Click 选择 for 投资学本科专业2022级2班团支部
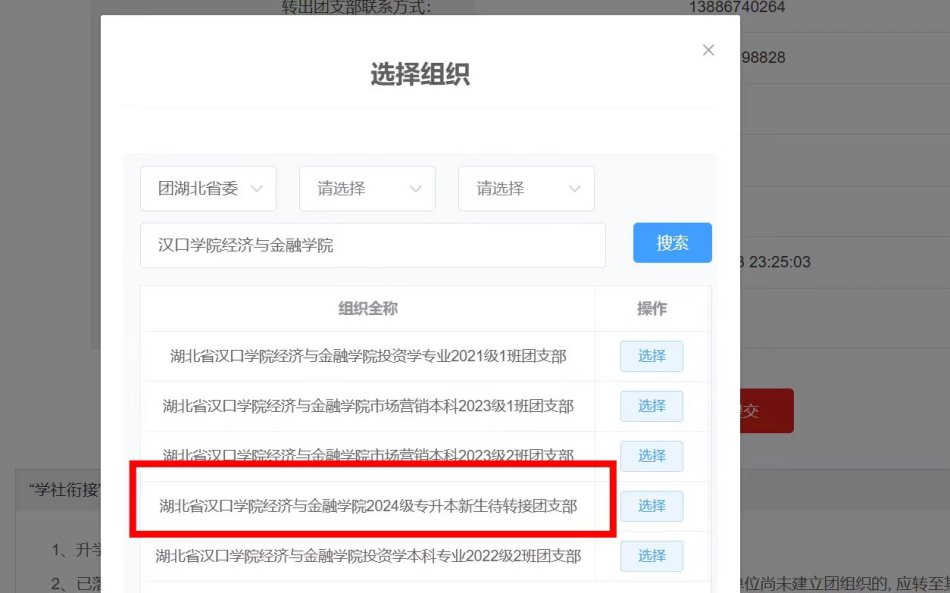 [x=651, y=556]
